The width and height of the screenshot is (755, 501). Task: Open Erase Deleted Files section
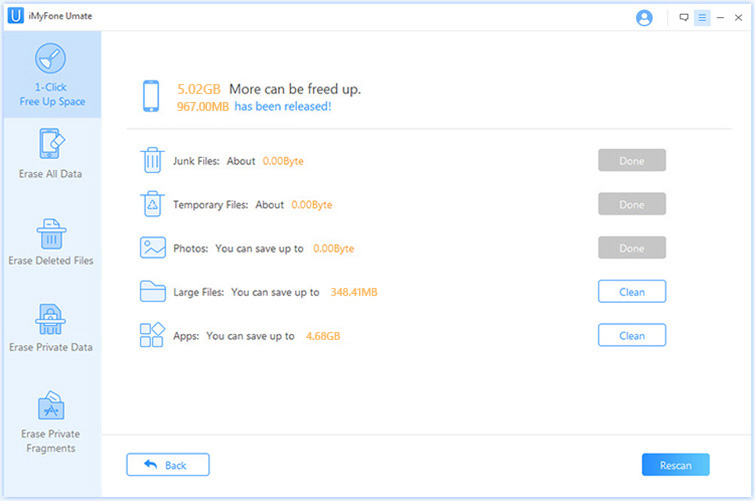(51, 242)
